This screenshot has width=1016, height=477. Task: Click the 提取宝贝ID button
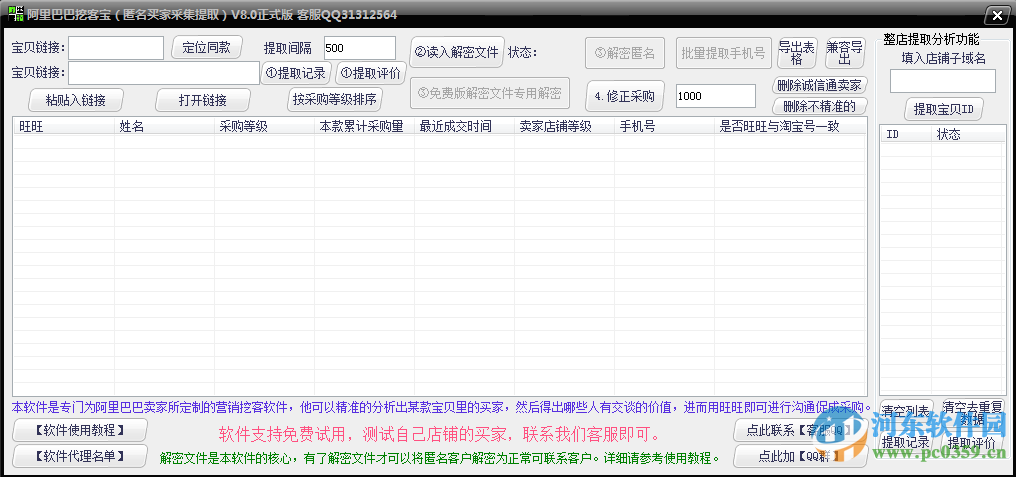[943, 109]
